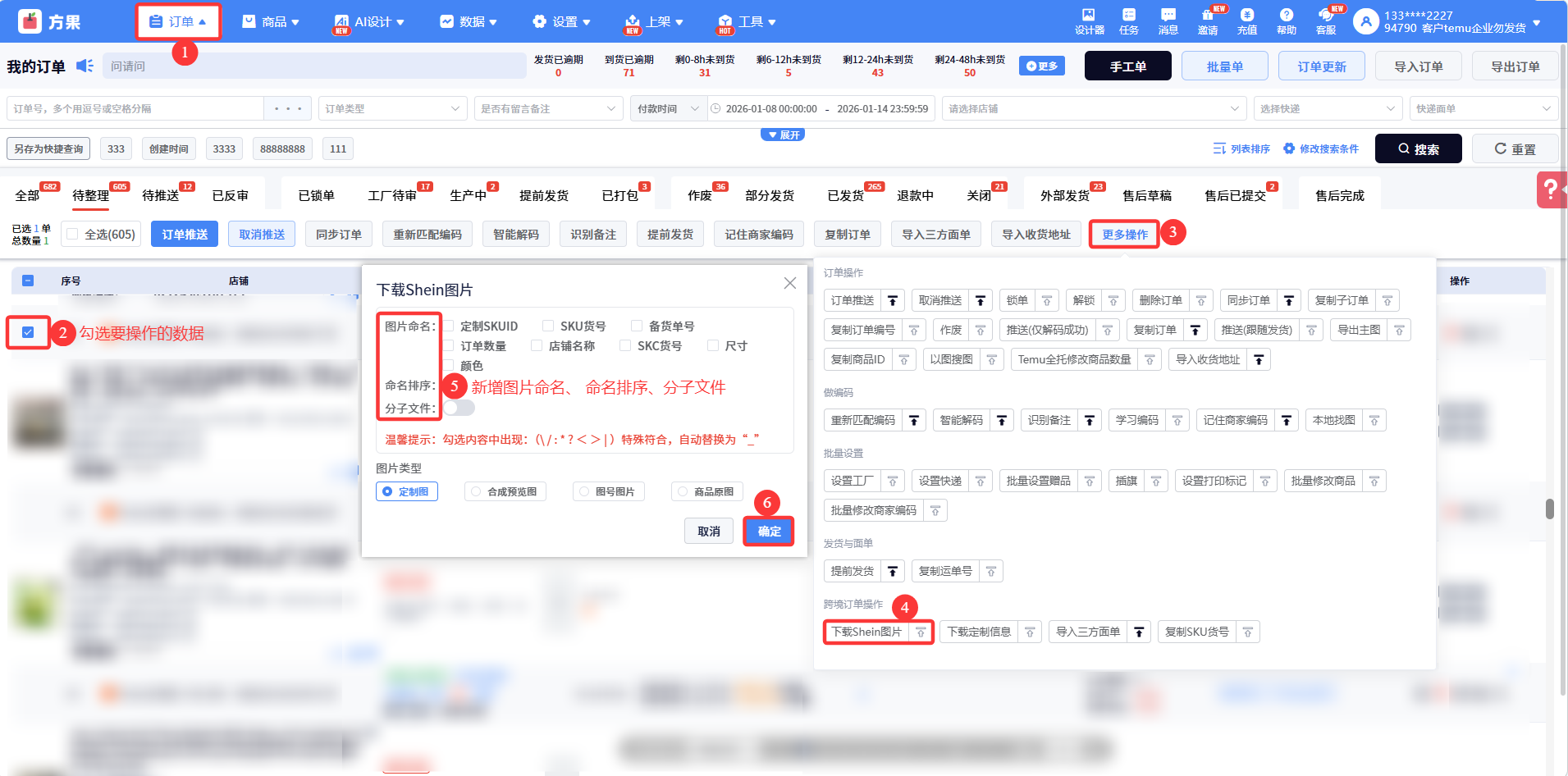Image resolution: width=1568 pixels, height=776 pixels.
Task: Pin the 本地找图 action to the toolbar
Action: tap(1374, 421)
